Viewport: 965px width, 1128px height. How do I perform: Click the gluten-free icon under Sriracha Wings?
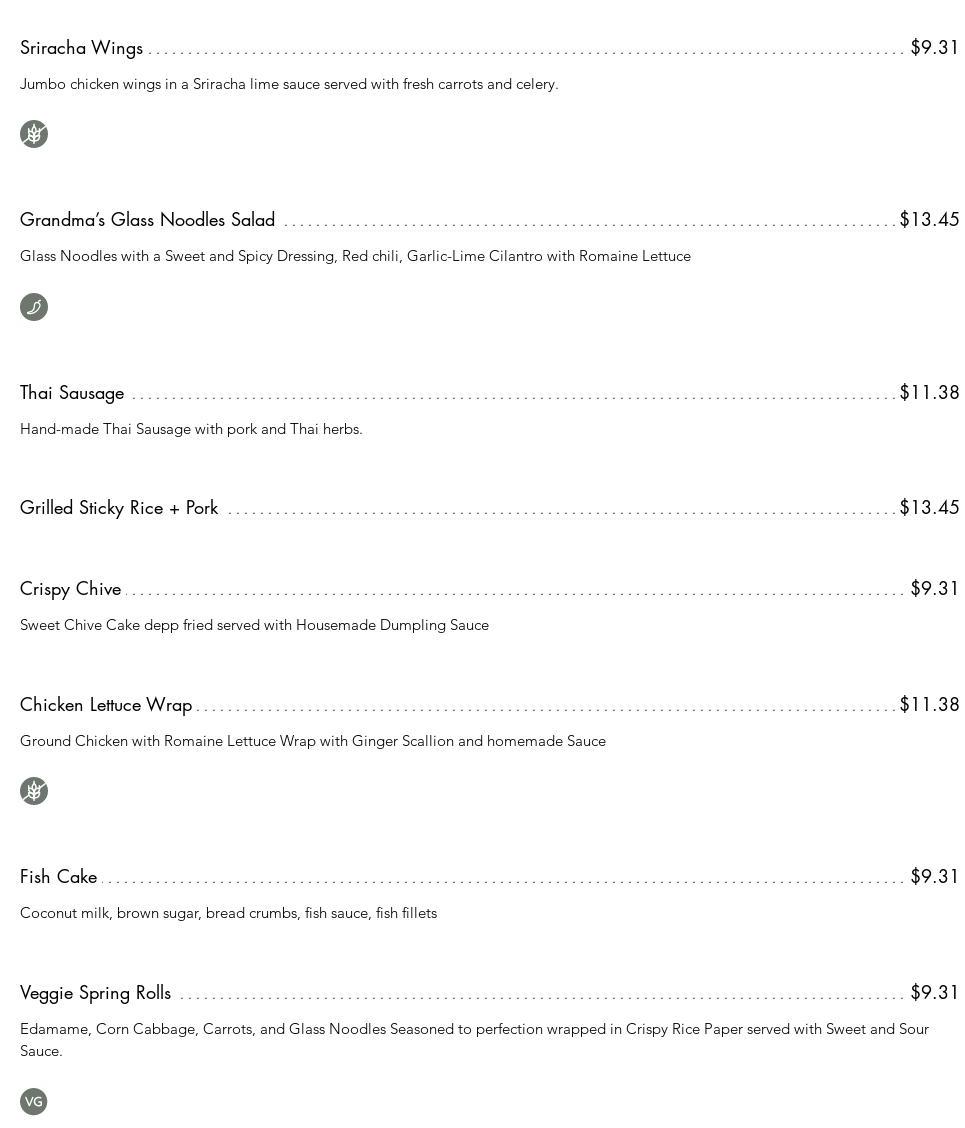pyautogui.click(x=34, y=134)
